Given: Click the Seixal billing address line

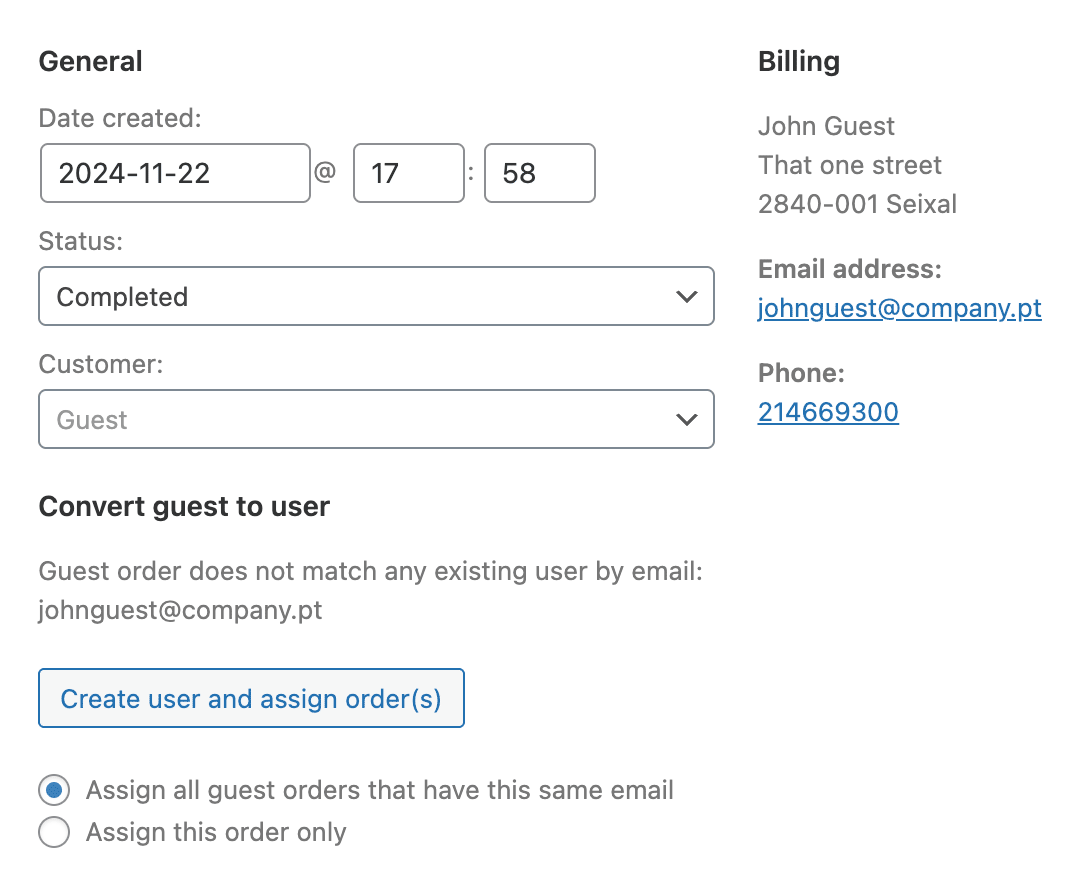Looking at the screenshot, I should pos(858,203).
